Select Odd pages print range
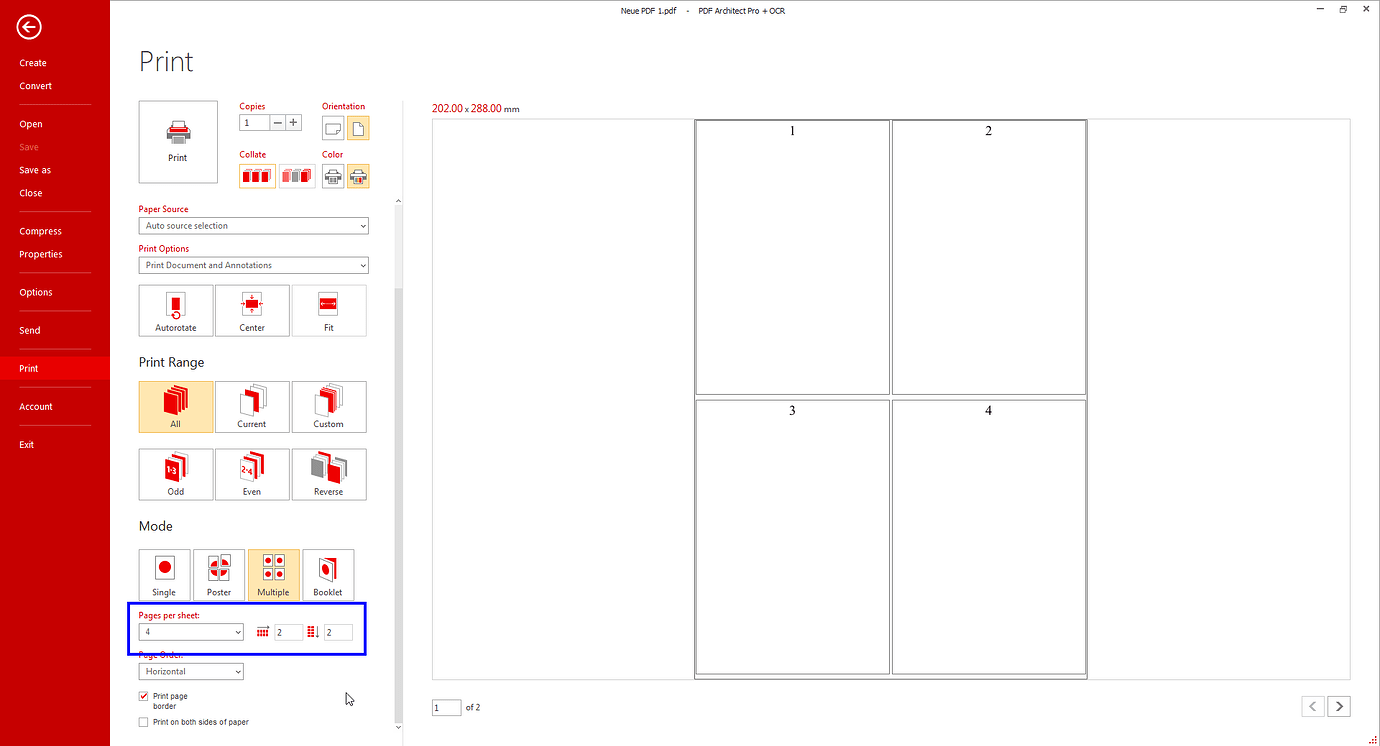The image size is (1380, 746). tap(175, 474)
